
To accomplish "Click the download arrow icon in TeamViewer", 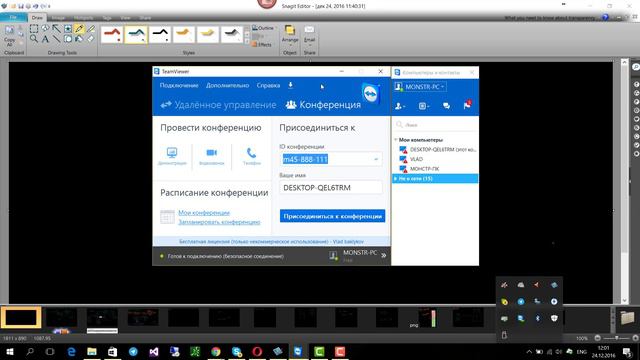I will coord(291,85).
